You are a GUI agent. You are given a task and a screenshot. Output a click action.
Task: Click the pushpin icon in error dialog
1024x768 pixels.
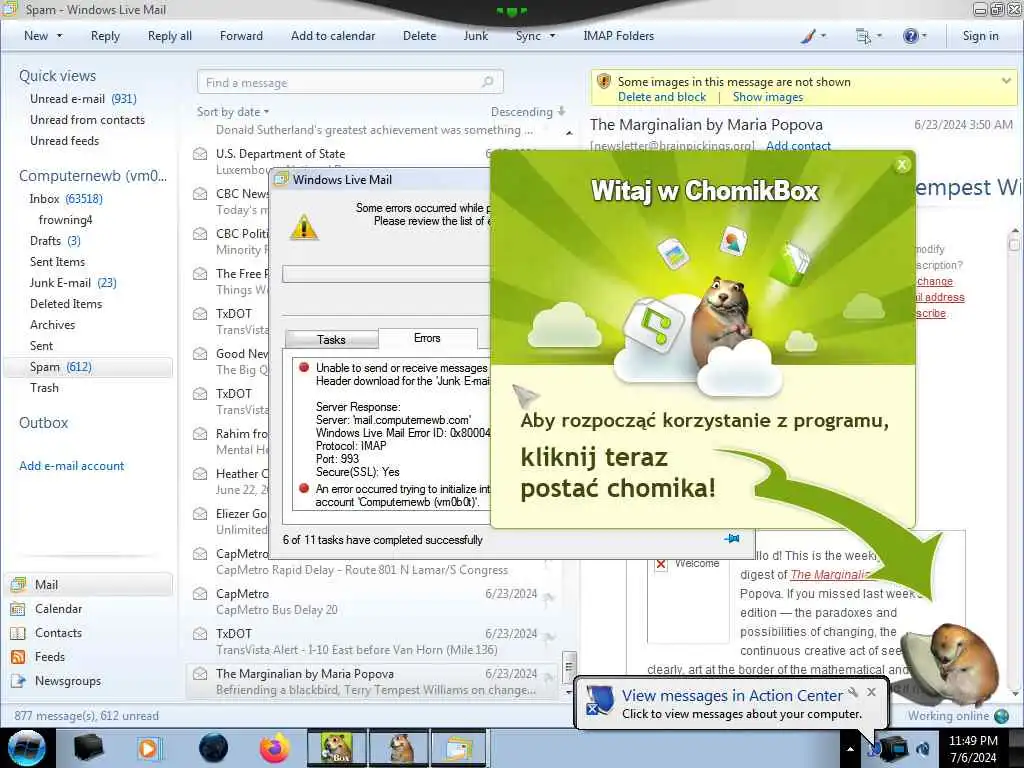[732, 539]
